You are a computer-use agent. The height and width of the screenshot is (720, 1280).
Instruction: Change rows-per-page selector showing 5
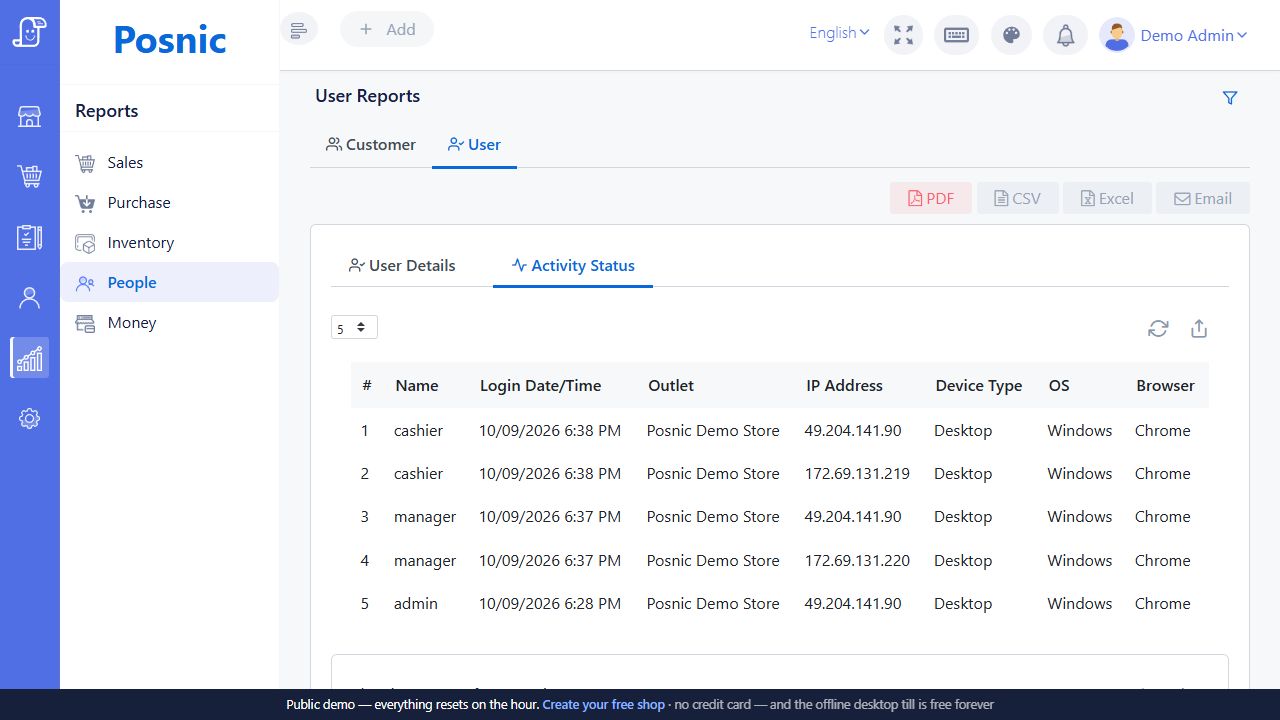pyautogui.click(x=354, y=328)
